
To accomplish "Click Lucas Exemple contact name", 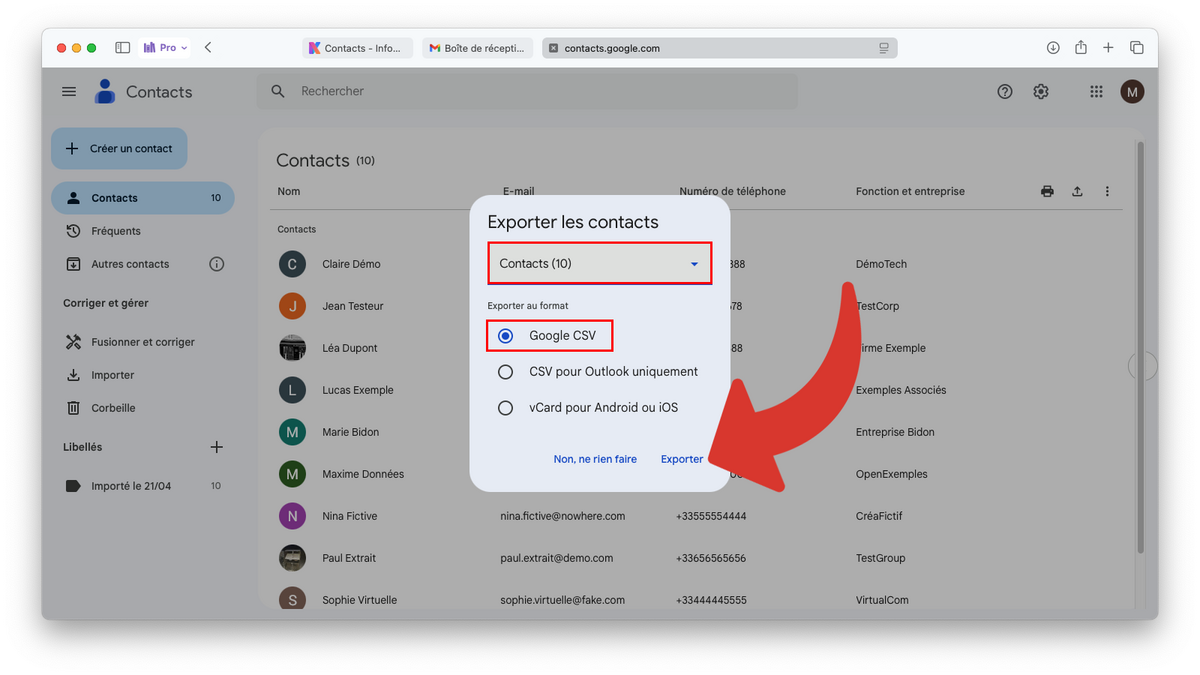I will pos(358,390).
